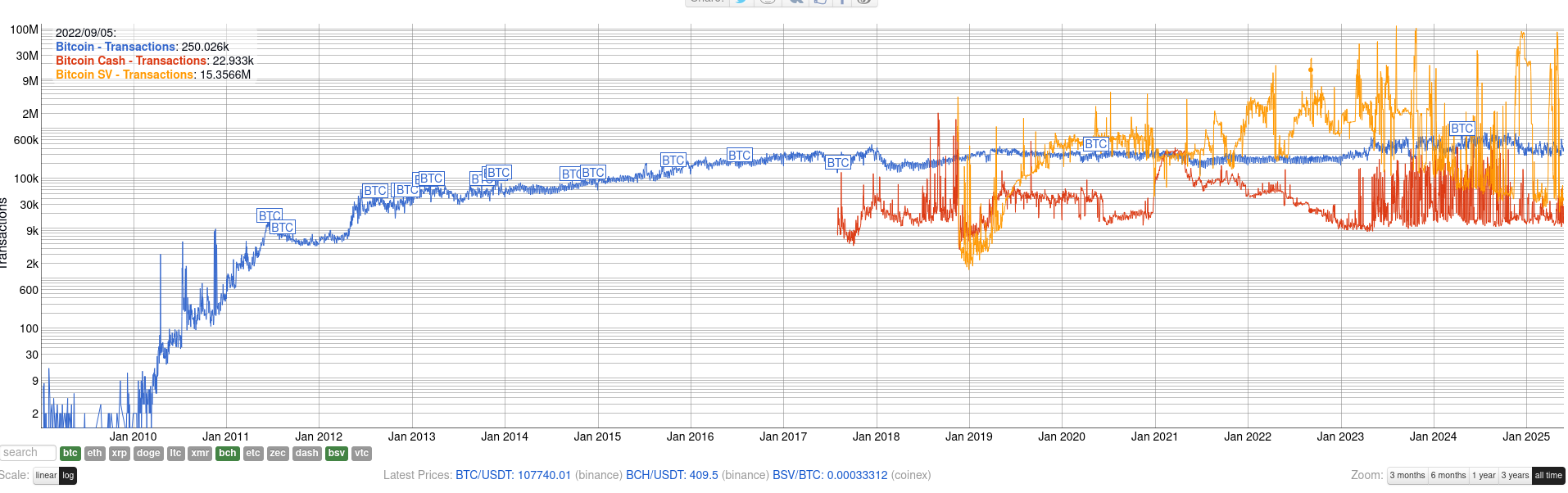Click the BTC event marker after Jan 2020
The width and height of the screenshot is (1568, 493).
click(x=1096, y=144)
